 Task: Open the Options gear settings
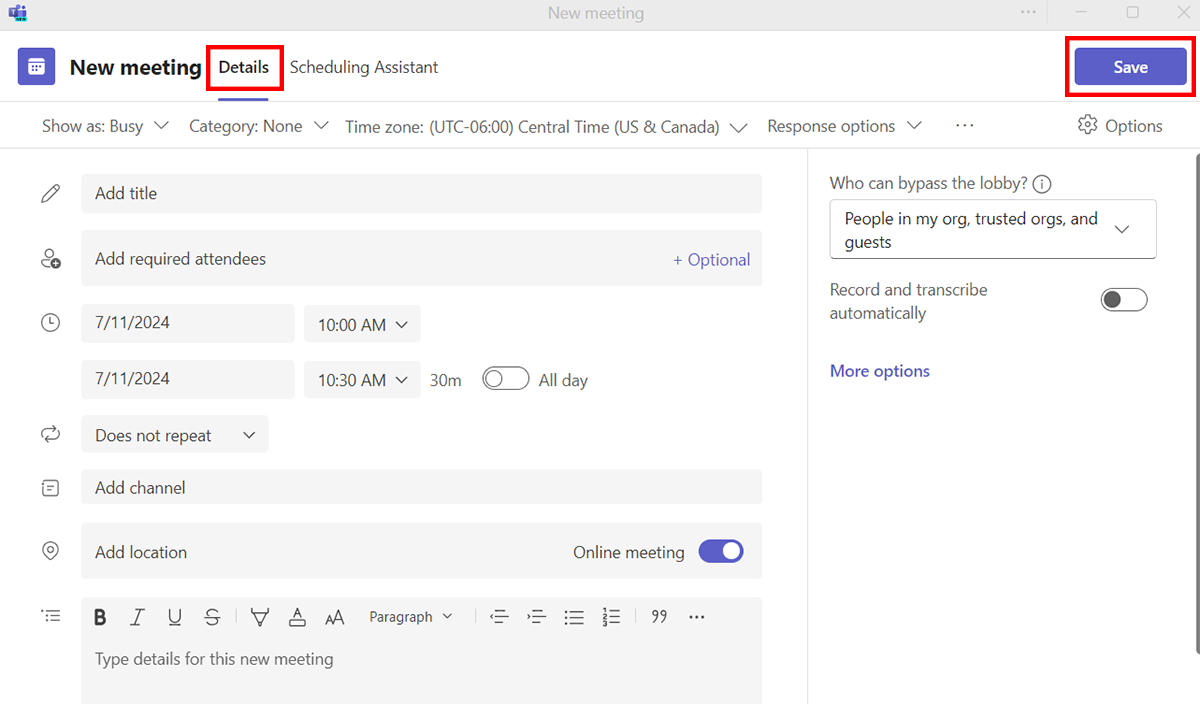[x=1119, y=126]
